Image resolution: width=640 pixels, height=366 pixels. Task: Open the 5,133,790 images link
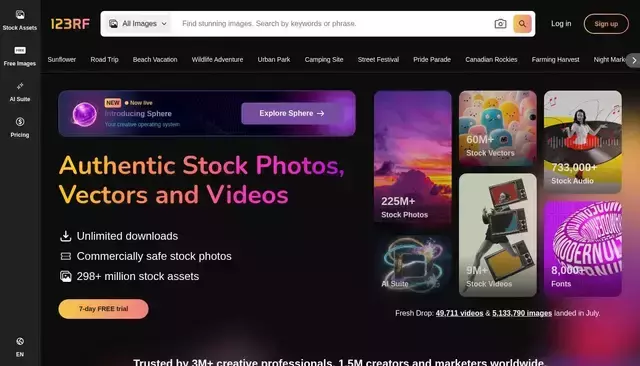pyautogui.click(x=522, y=313)
